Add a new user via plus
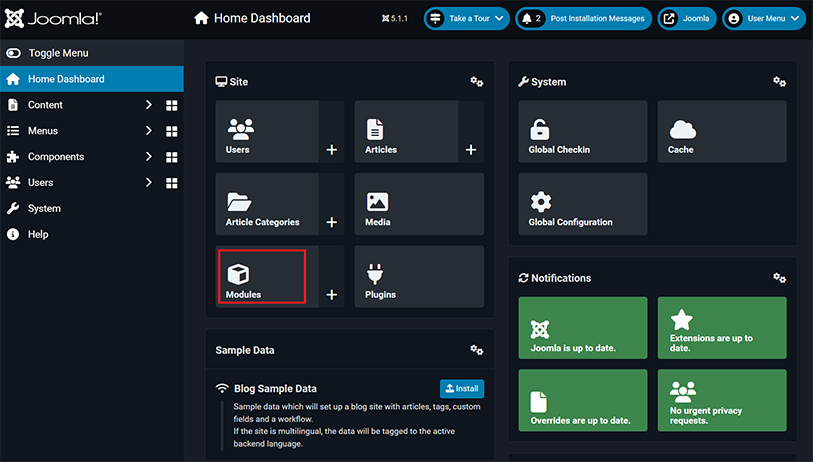813x462 pixels. pyautogui.click(x=332, y=150)
